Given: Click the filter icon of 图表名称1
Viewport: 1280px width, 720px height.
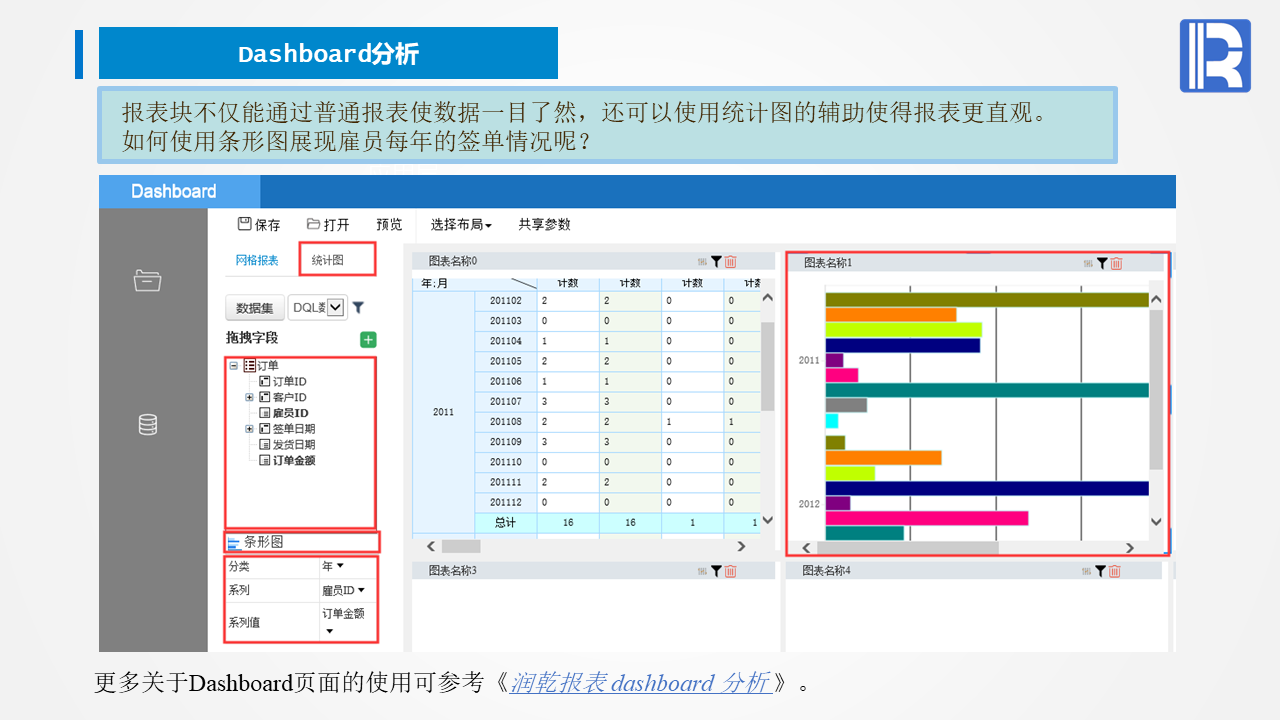Looking at the screenshot, I should point(1102,263).
